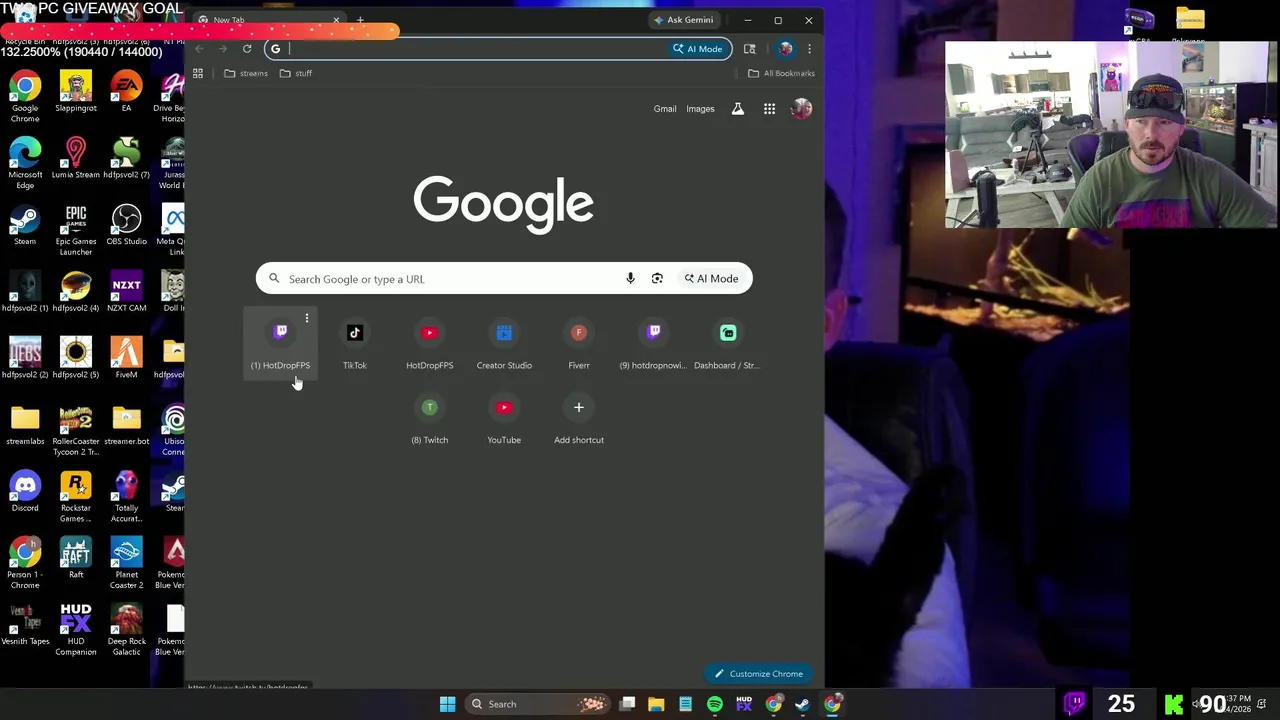Open Gmail link
The height and width of the screenshot is (720, 1280).
[x=665, y=109]
